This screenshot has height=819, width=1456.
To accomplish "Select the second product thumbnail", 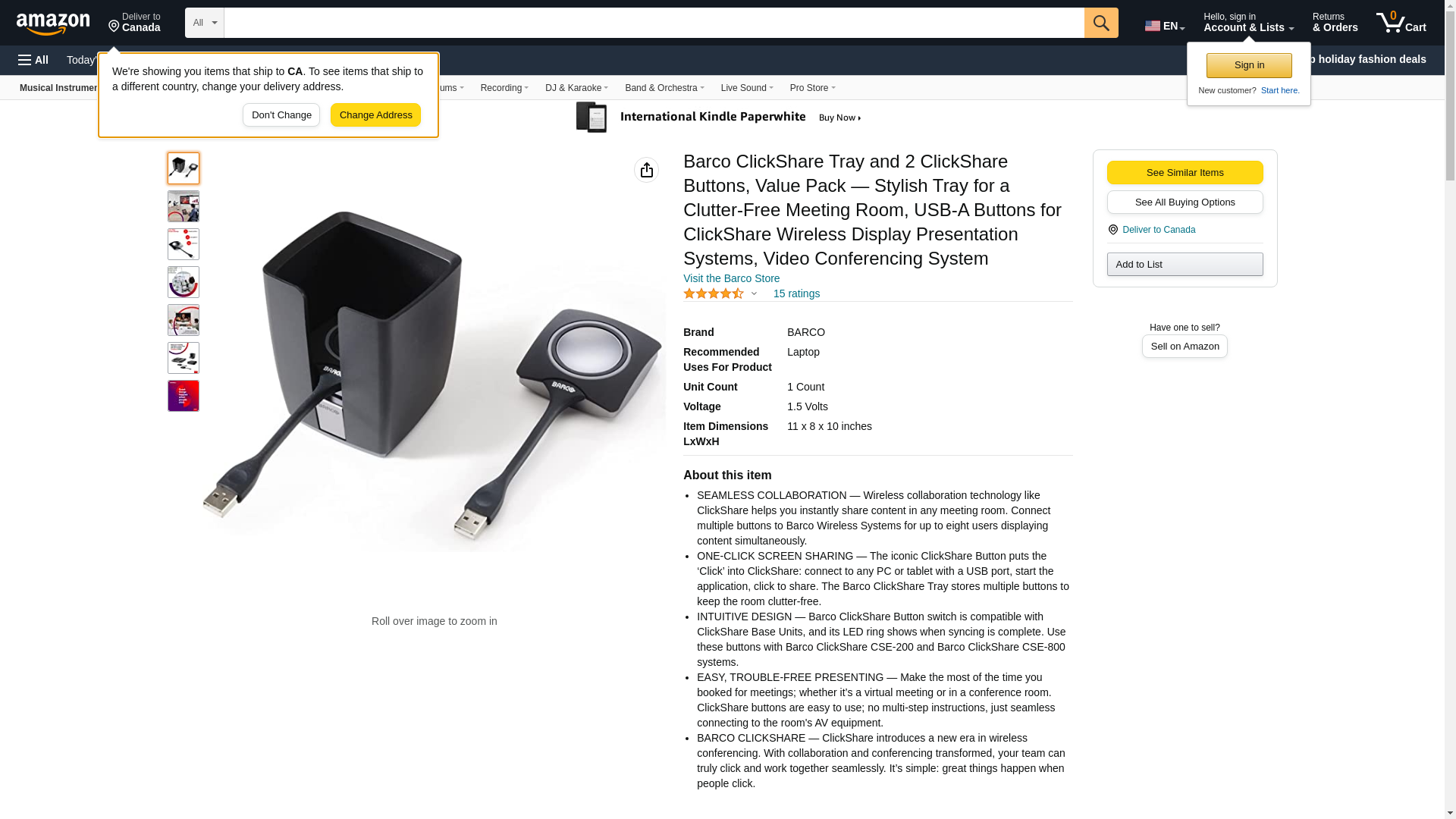I will click(x=184, y=206).
